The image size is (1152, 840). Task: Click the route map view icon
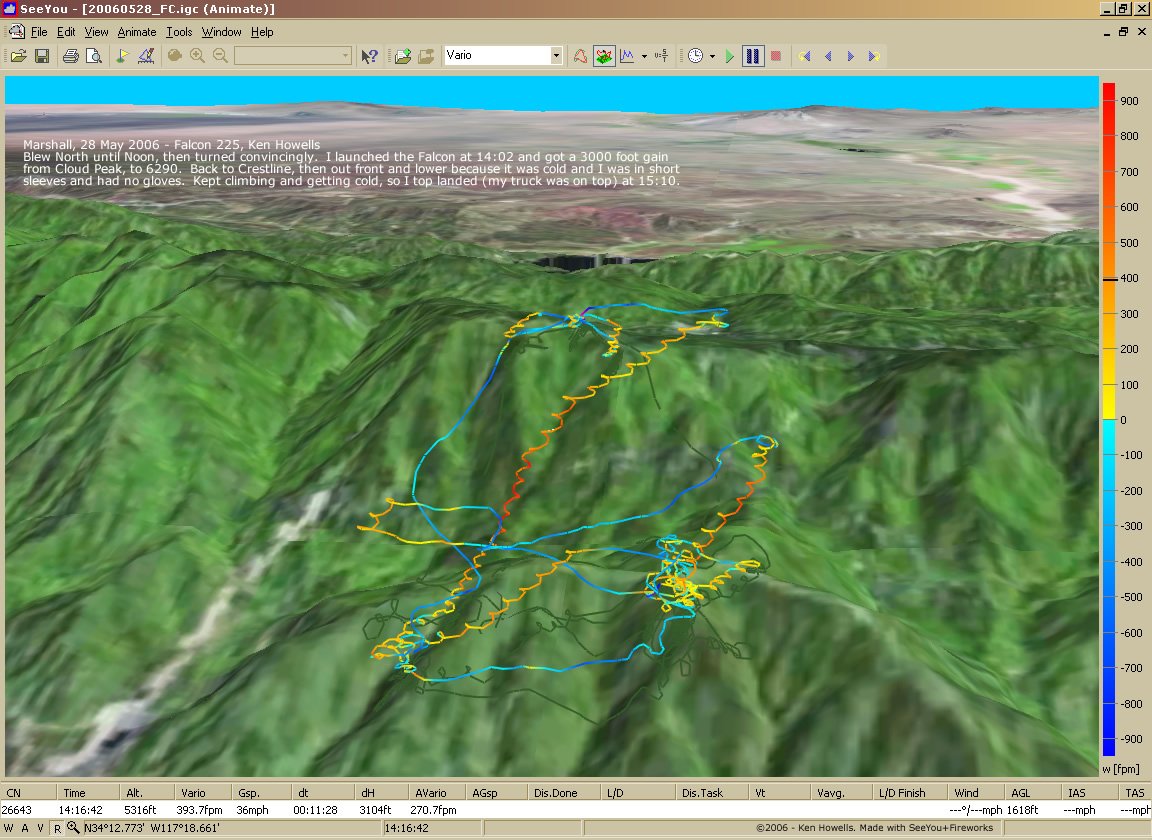pyautogui.click(x=580, y=56)
